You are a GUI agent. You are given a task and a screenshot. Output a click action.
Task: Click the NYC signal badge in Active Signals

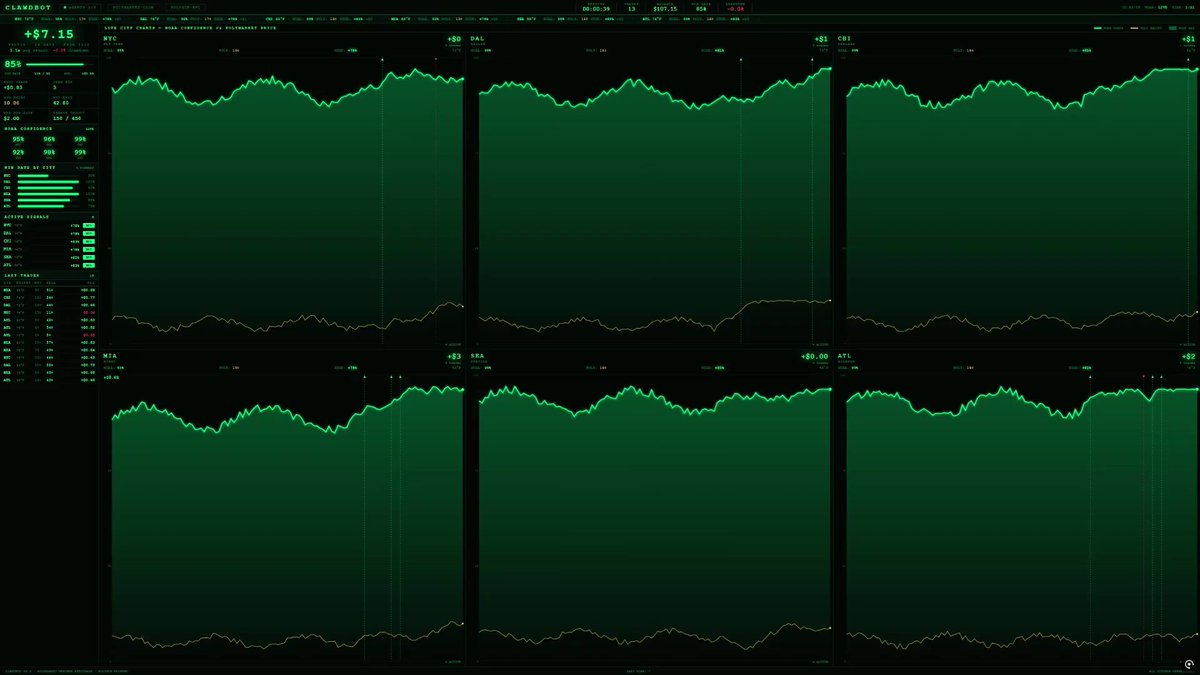[89, 226]
